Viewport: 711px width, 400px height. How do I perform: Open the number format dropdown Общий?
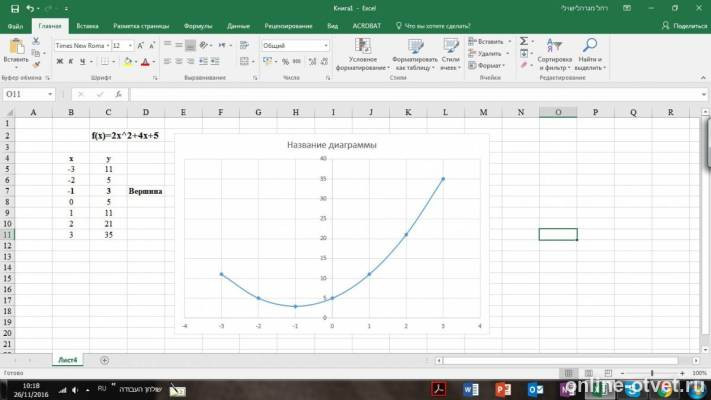[x=326, y=45]
